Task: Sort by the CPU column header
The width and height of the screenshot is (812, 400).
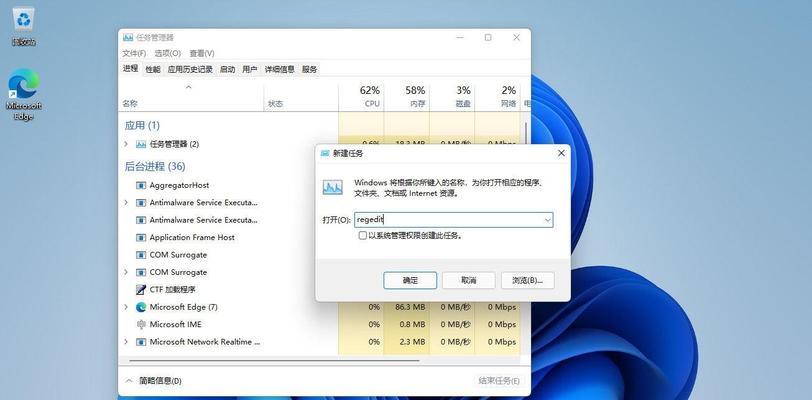Action: 361,96
